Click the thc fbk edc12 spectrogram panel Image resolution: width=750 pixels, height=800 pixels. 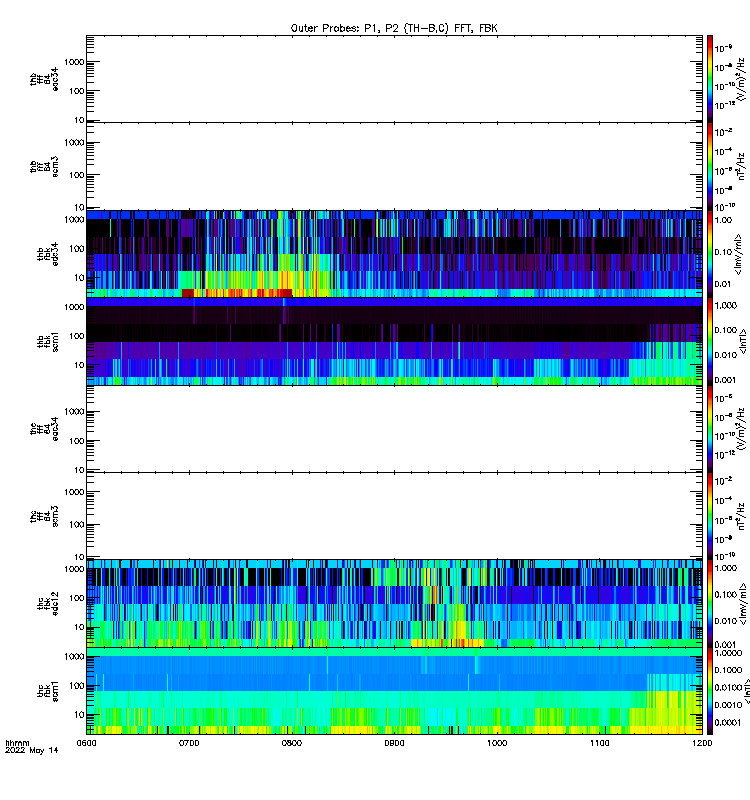[x=394, y=603]
